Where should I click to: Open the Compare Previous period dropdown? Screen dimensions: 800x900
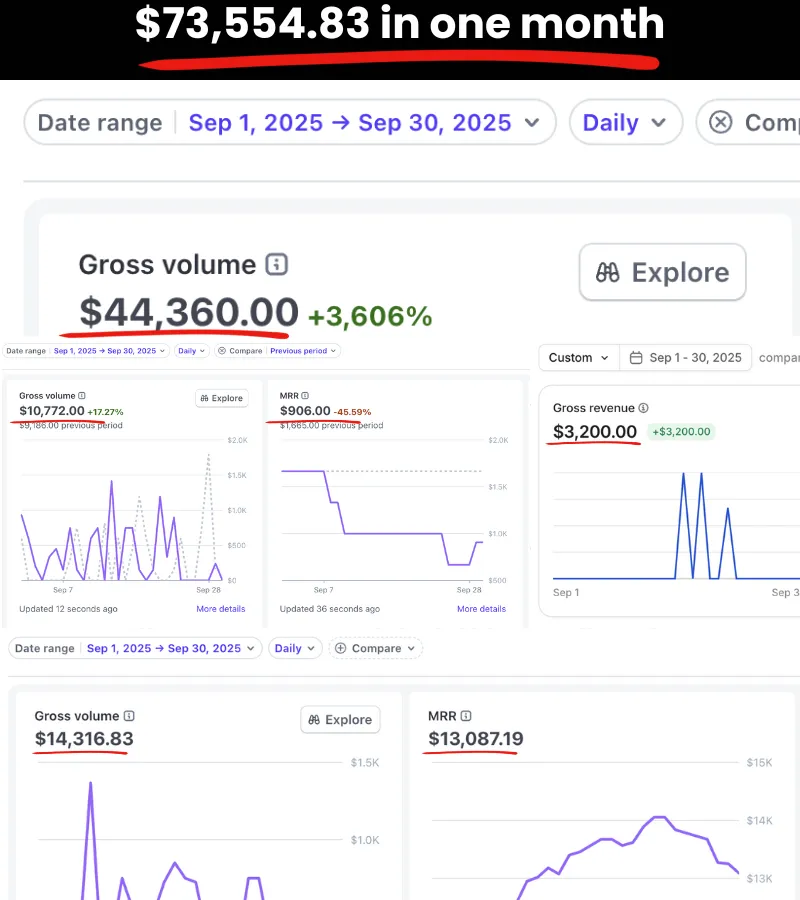(304, 351)
